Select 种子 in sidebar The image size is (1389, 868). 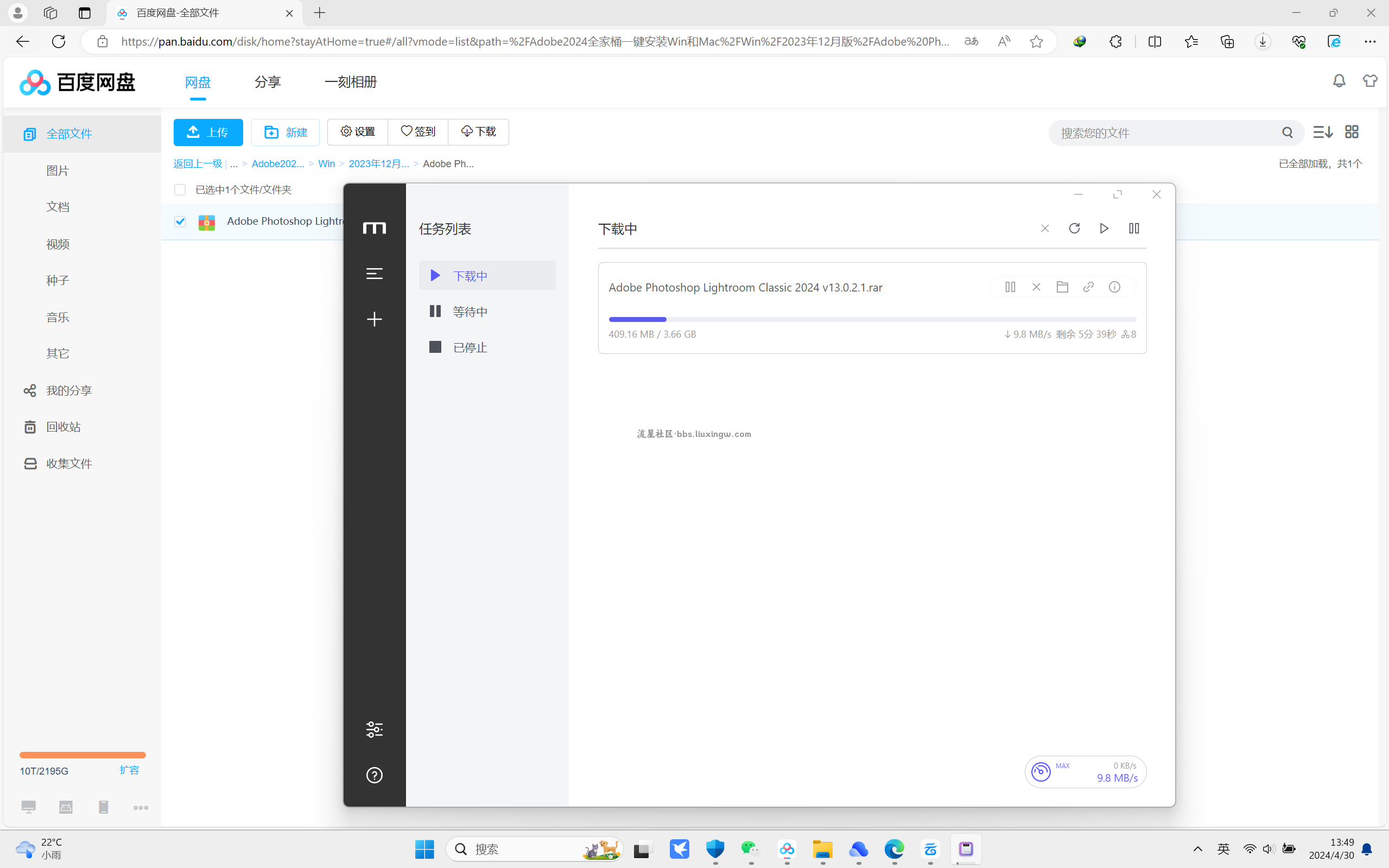tap(58, 280)
